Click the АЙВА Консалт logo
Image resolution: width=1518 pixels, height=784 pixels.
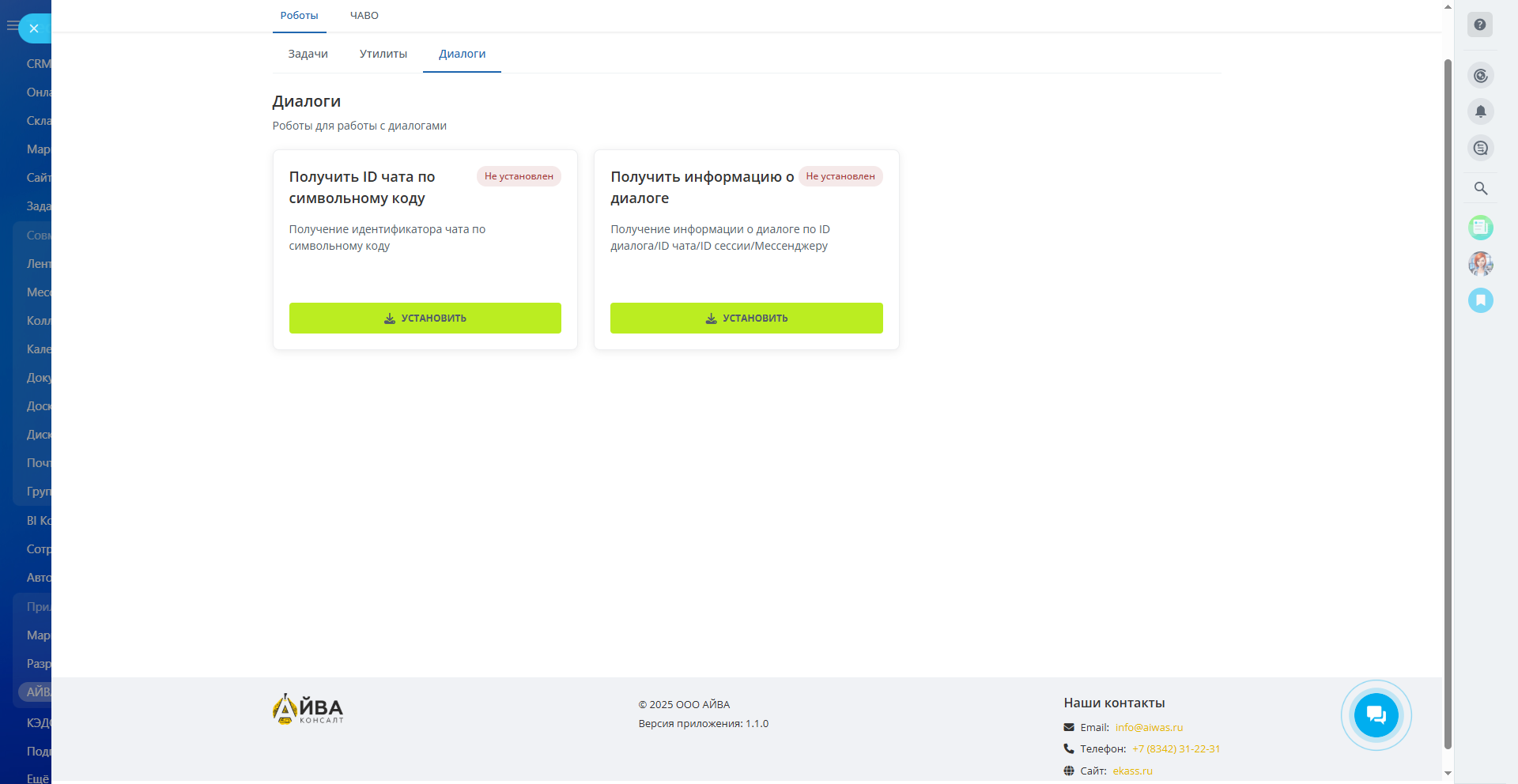pos(308,709)
